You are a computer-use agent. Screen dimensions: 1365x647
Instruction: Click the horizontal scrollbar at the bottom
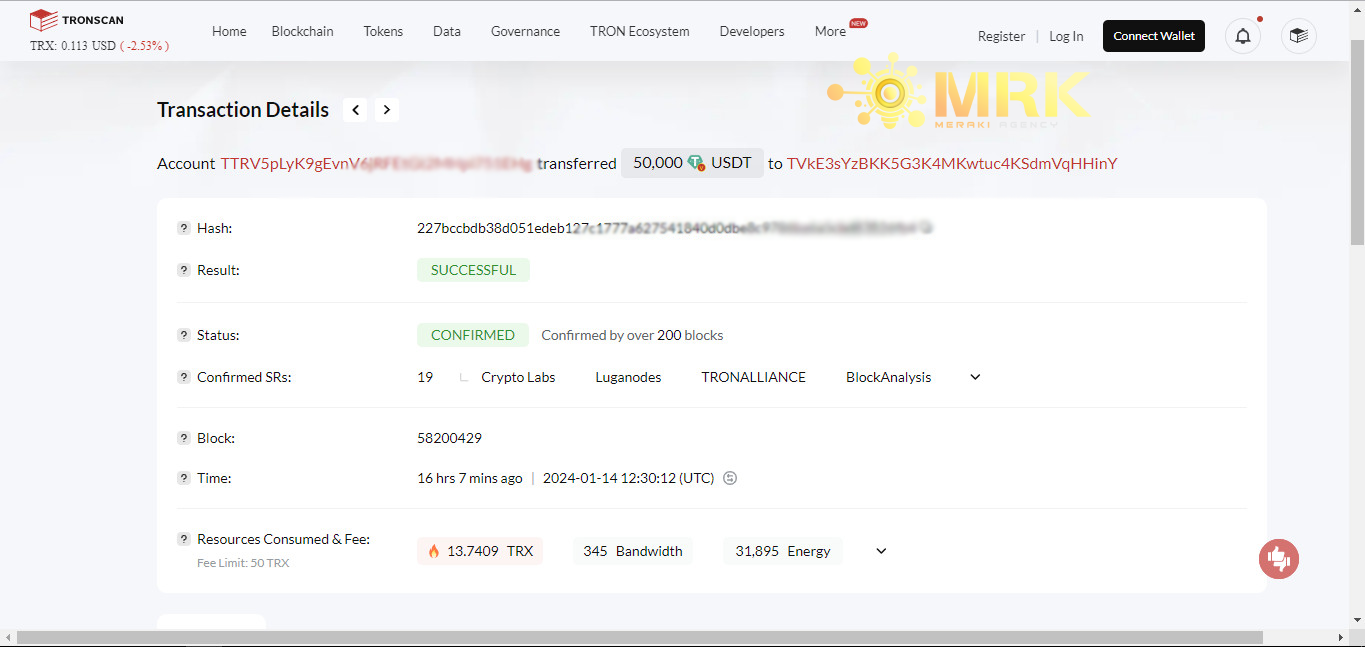(x=640, y=637)
